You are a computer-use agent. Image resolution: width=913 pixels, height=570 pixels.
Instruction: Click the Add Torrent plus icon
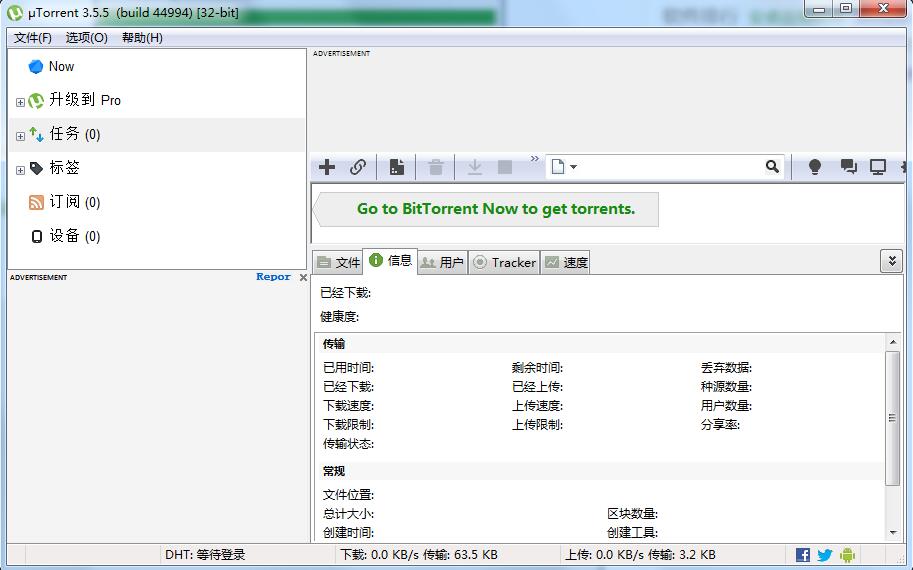[x=327, y=167]
